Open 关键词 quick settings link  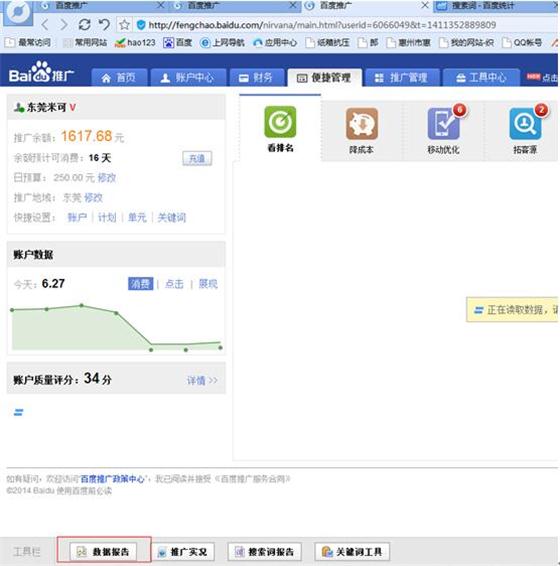pos(172,217)
